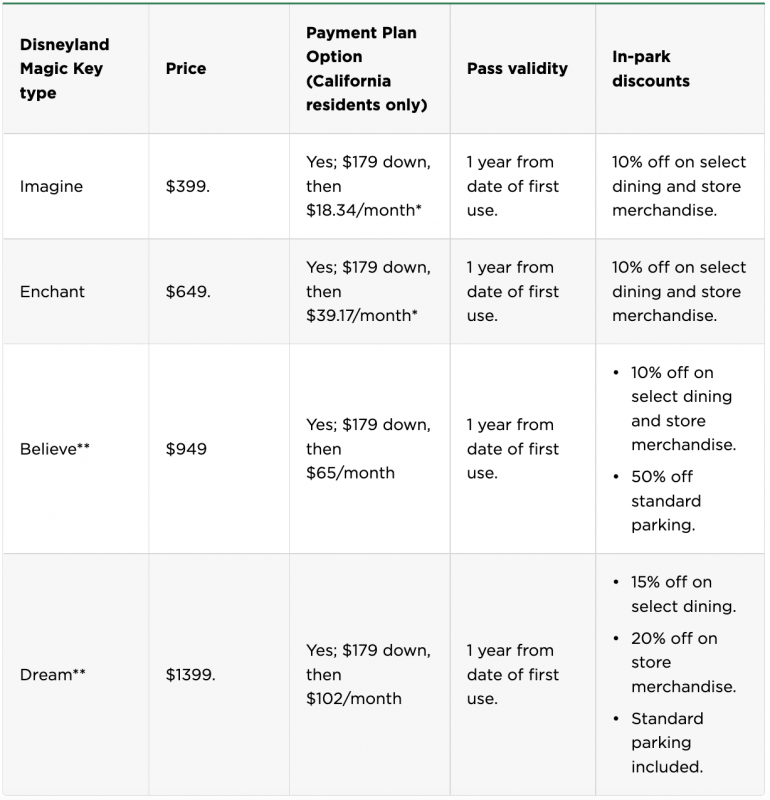Select the "Dream**" key type cell
The width and height of the screenshot is (770, 800).
(53, 675)
